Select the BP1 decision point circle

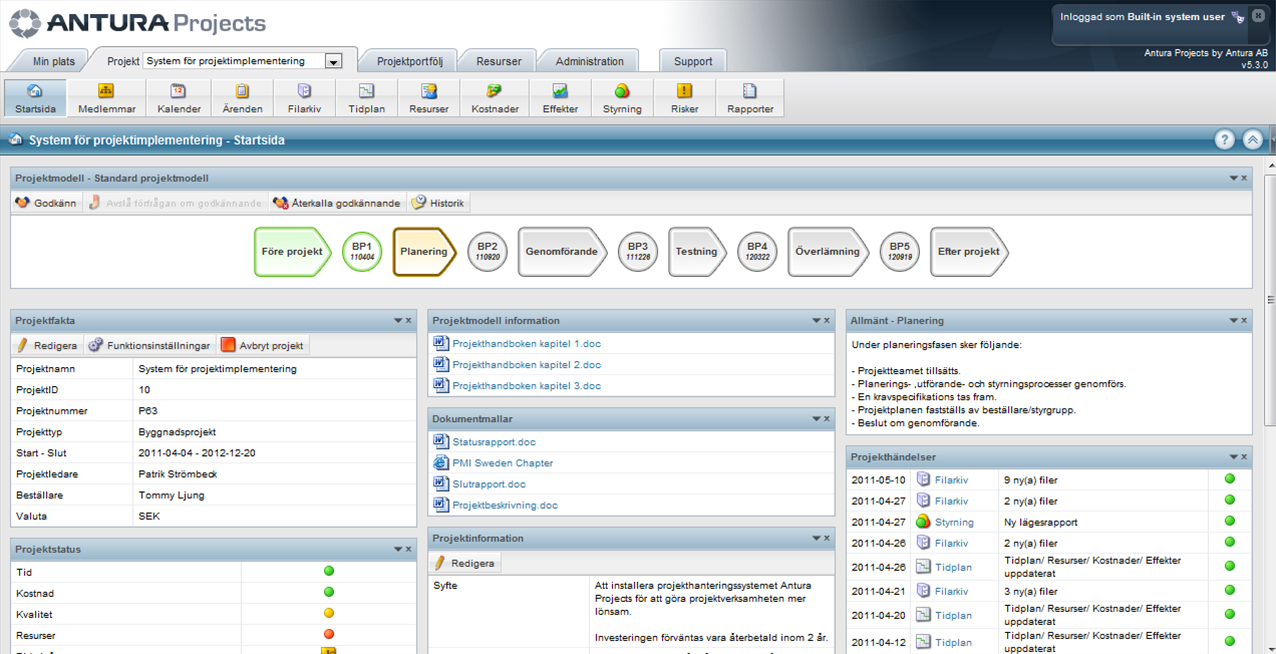coord(362,251)
